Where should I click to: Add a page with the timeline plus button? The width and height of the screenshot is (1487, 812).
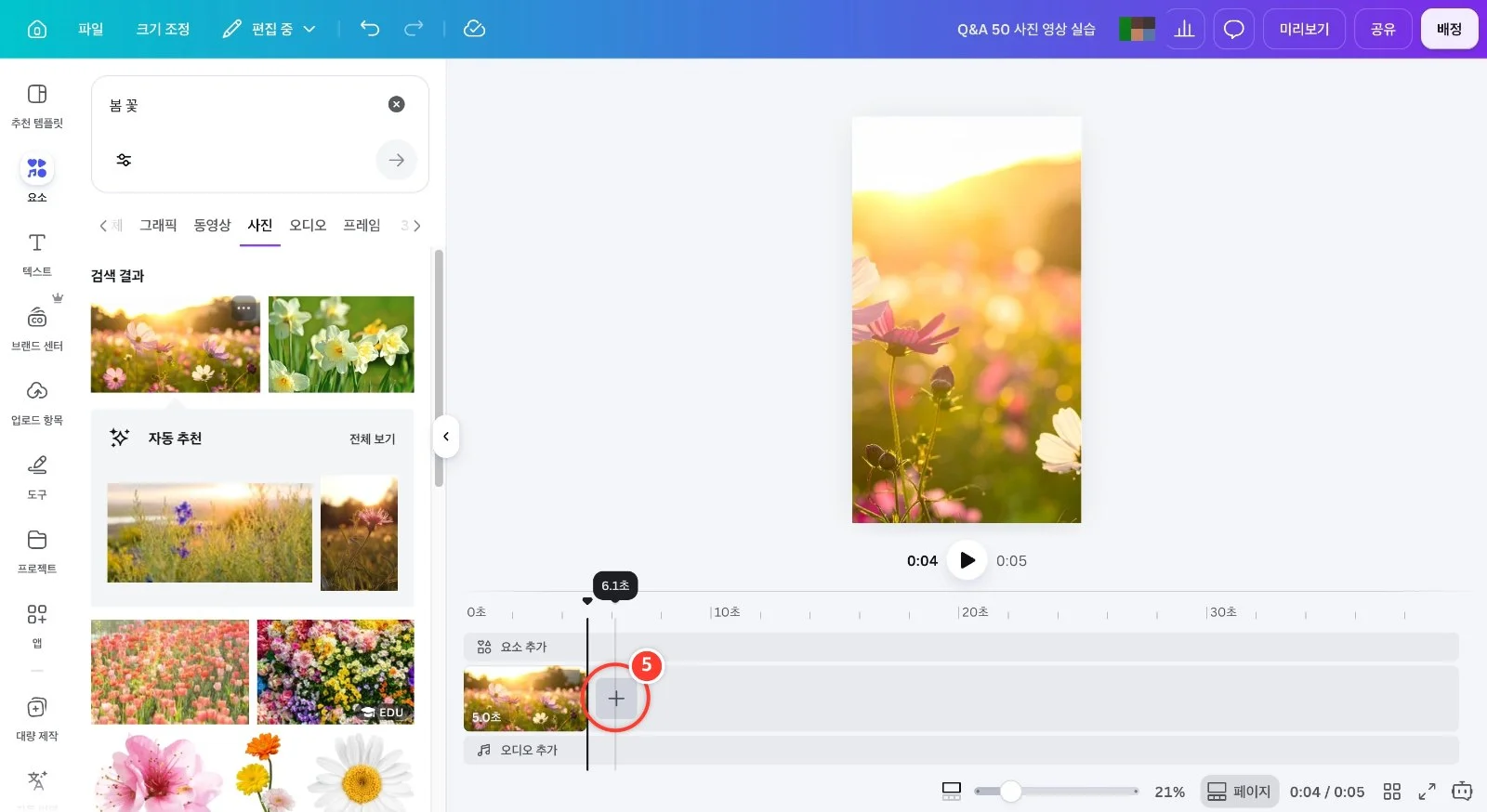click(616, 698)
